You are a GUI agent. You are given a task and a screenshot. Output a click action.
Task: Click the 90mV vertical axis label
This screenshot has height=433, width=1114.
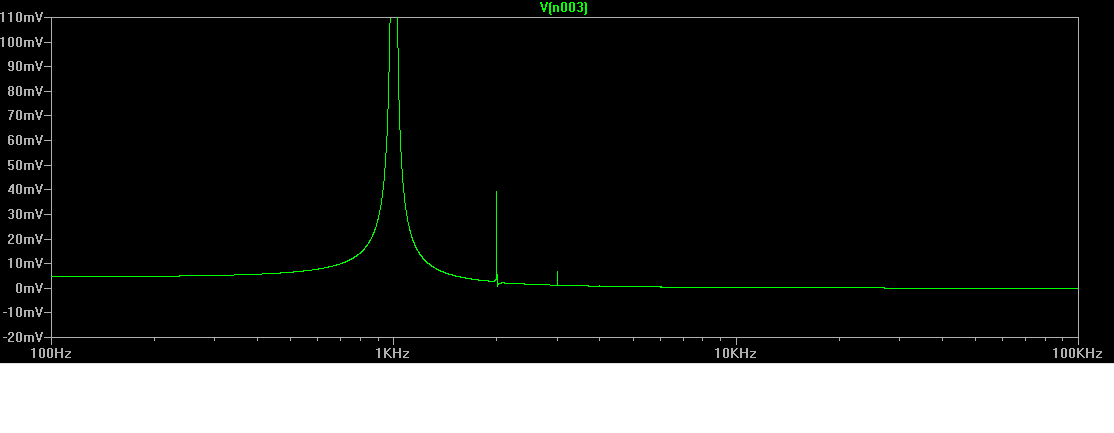click(26, 66)
